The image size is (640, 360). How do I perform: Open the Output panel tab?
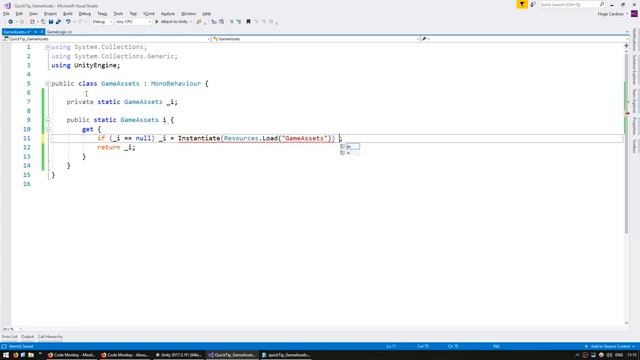(27, 337)
